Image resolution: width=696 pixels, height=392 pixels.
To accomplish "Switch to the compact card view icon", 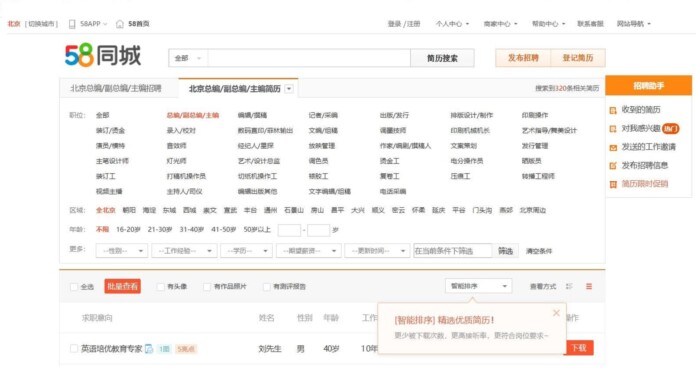I will pos(569,286).
